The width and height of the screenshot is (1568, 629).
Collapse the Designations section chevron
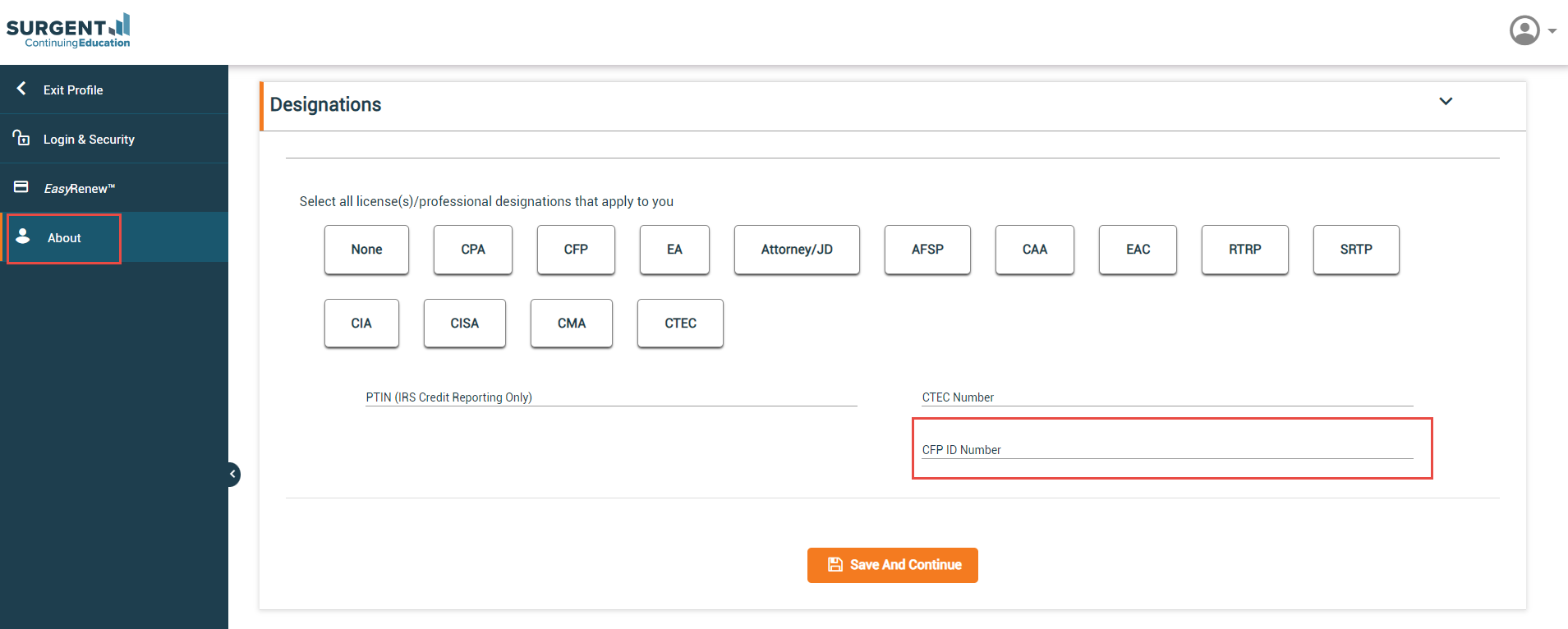click(1446, 102)
